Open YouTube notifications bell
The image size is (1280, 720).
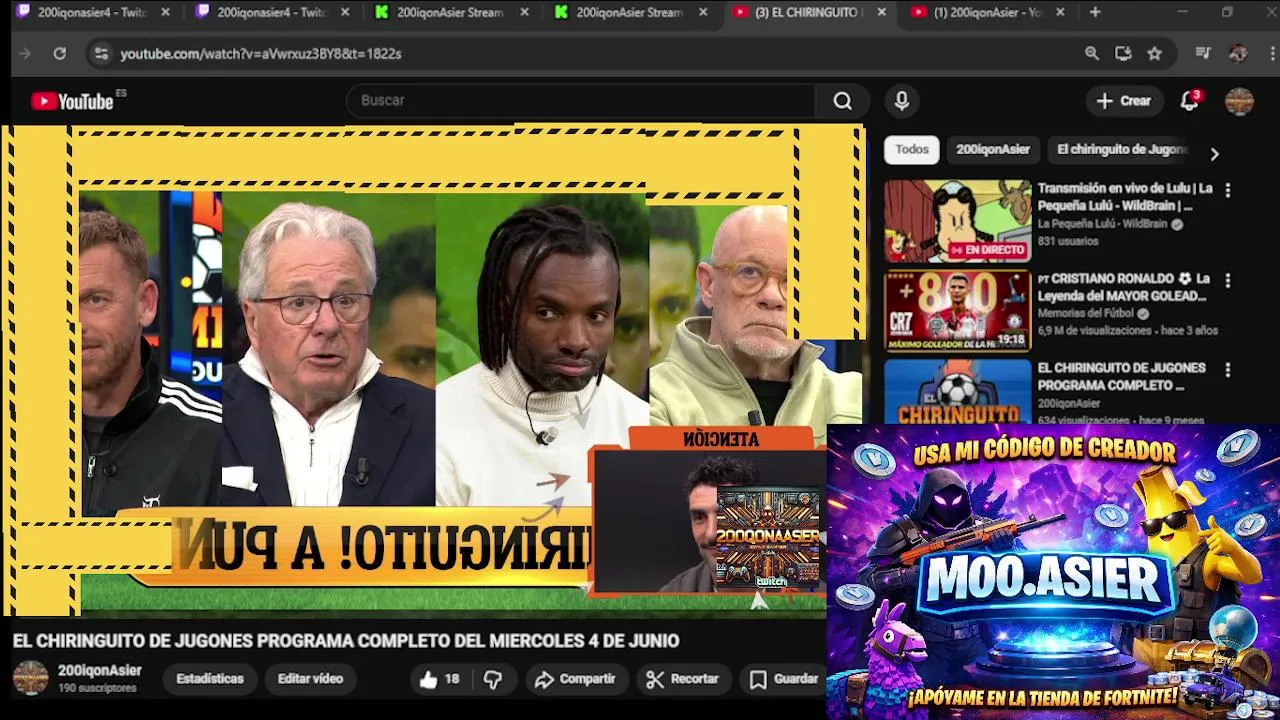[x=1189, y=100]
